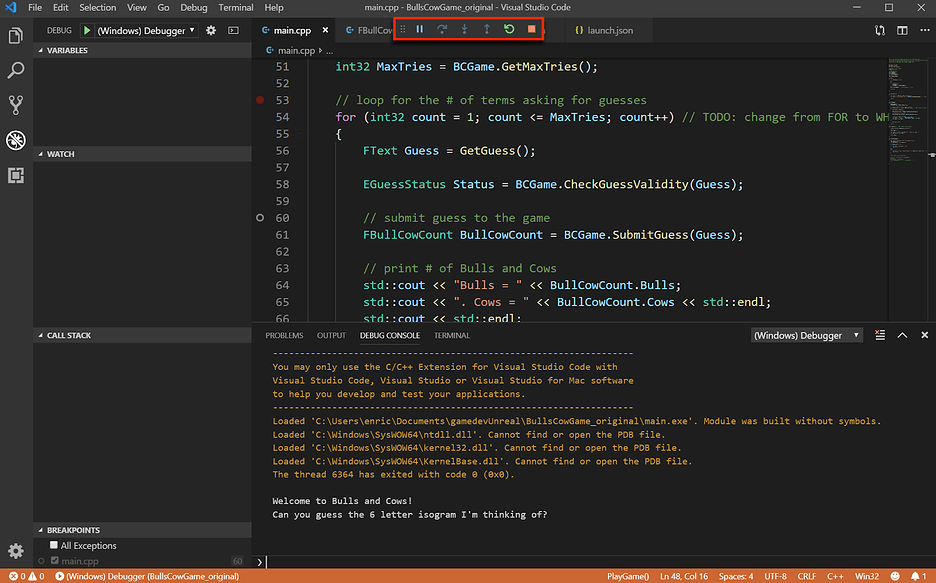
Task: Open the Explorer view in activity bar
Action: tap(16, 36)
